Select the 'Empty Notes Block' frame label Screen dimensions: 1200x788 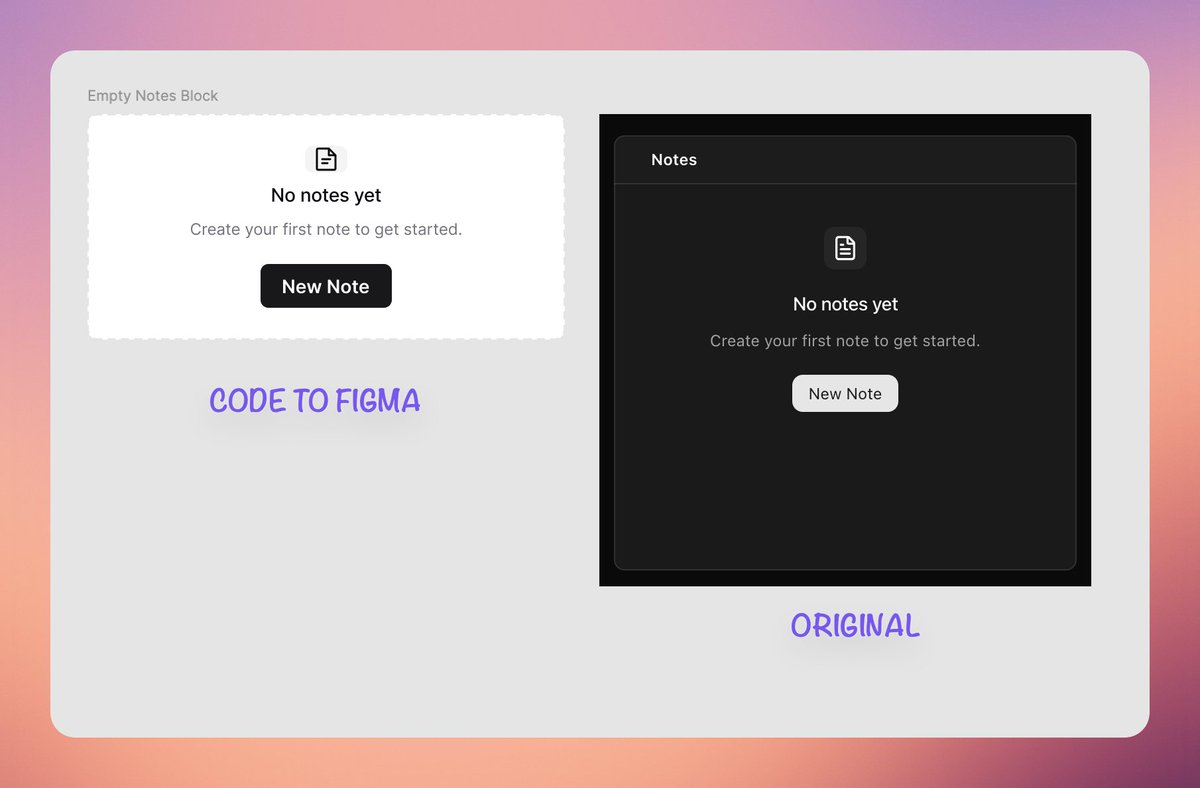[153, 96]
